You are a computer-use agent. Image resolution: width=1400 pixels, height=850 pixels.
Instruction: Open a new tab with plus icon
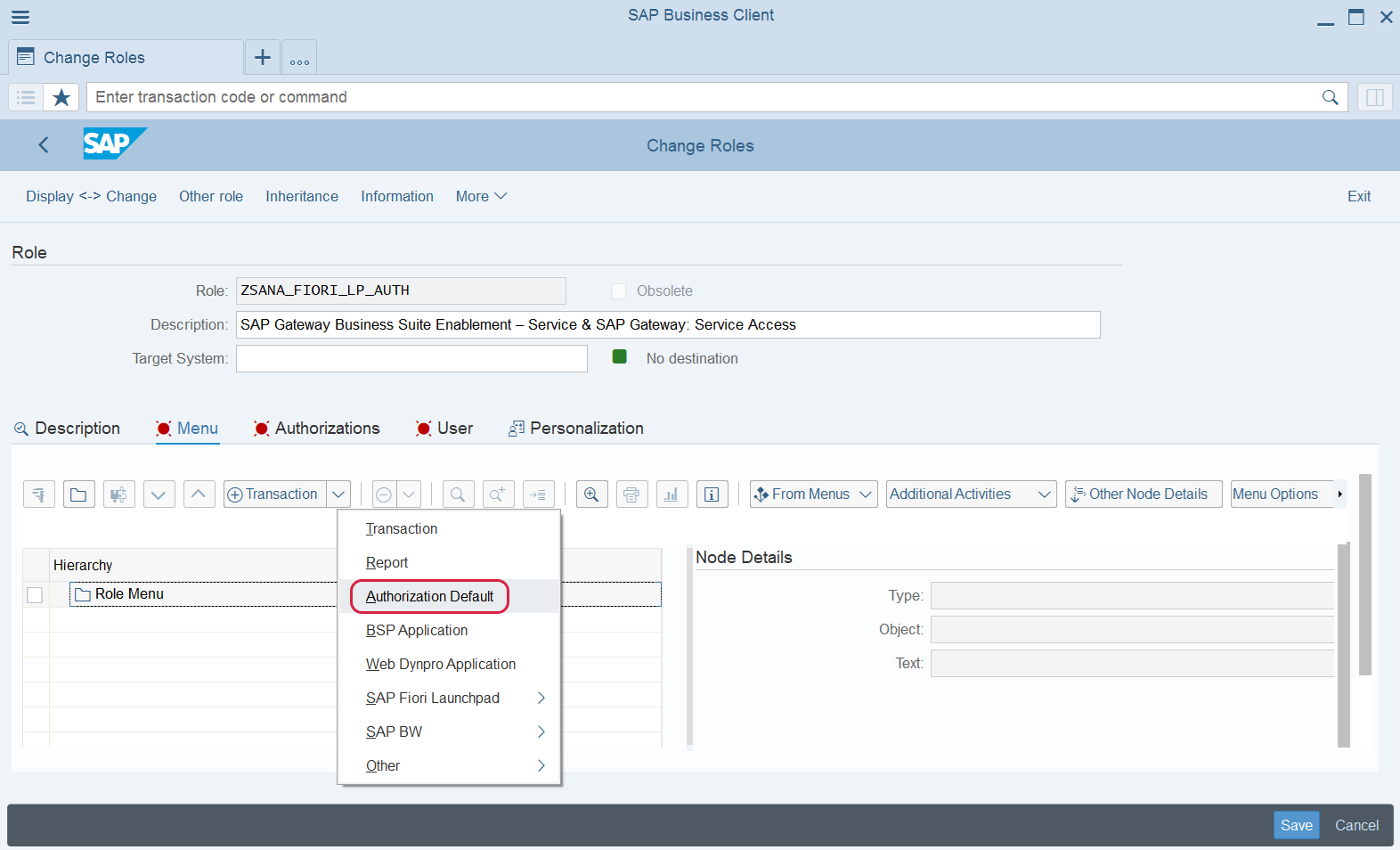263,58
